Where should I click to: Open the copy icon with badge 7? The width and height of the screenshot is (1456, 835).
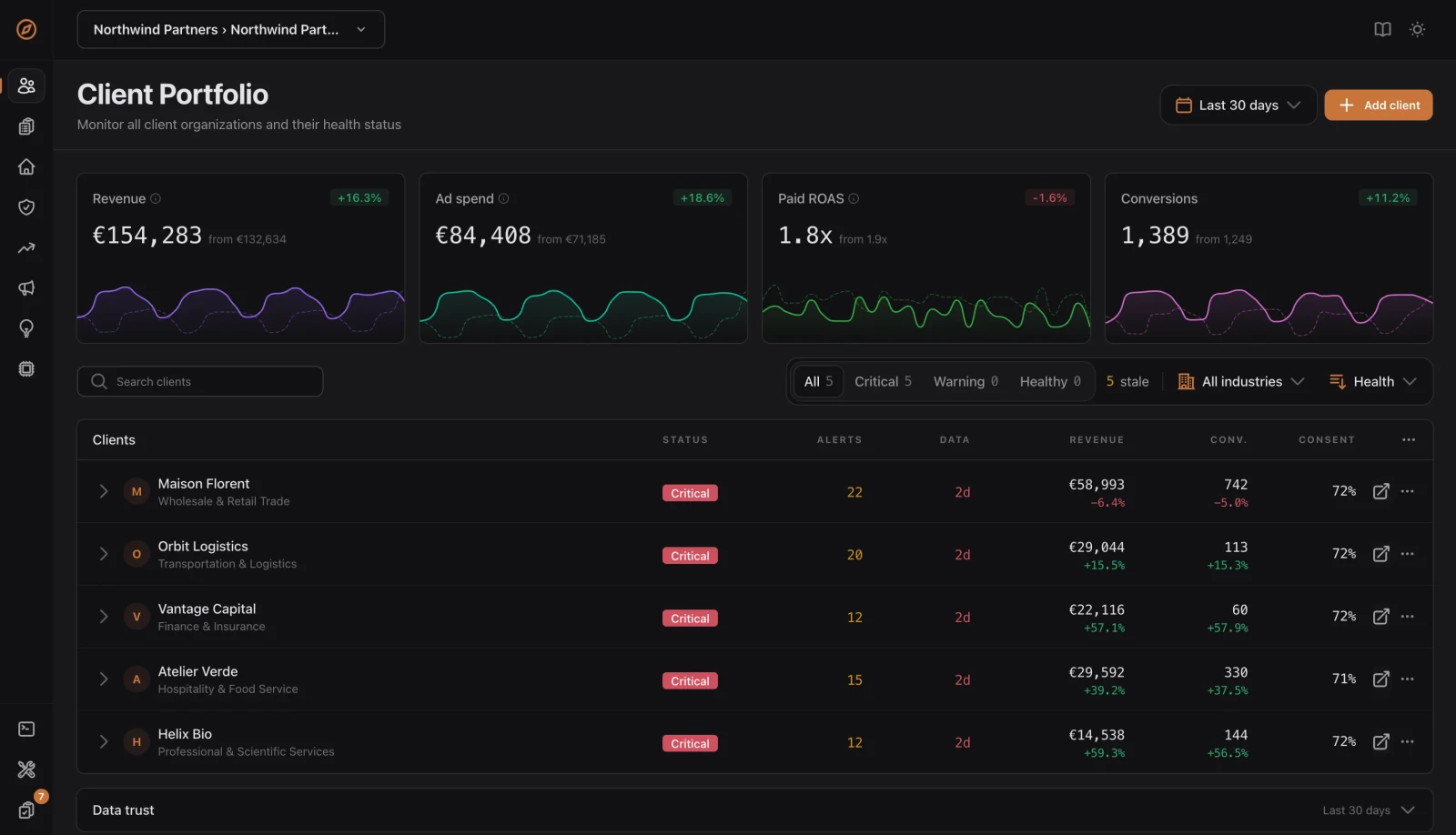click(26, 810)
